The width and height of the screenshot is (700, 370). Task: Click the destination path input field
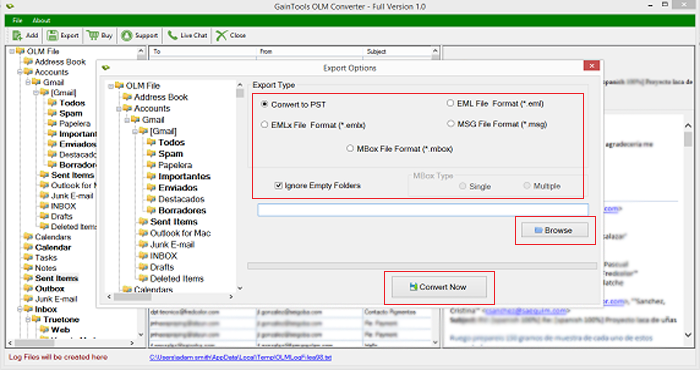[423, 210]
